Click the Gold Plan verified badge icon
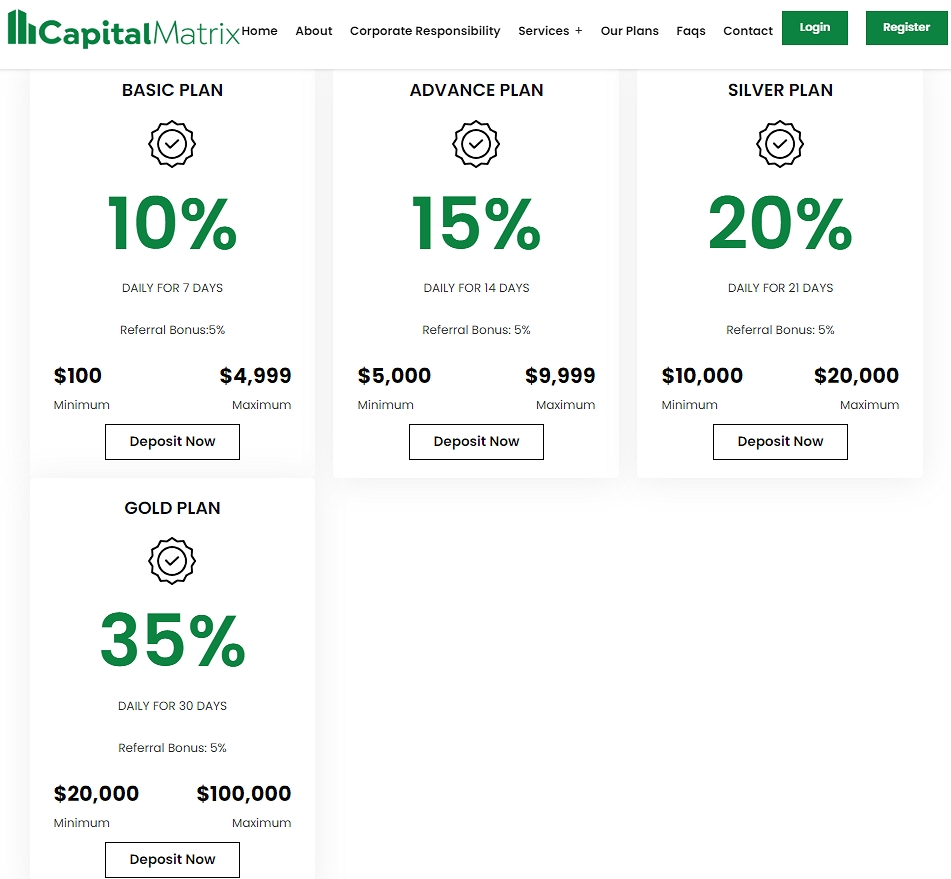The image size is (951, 879). (x=172, y=562)
